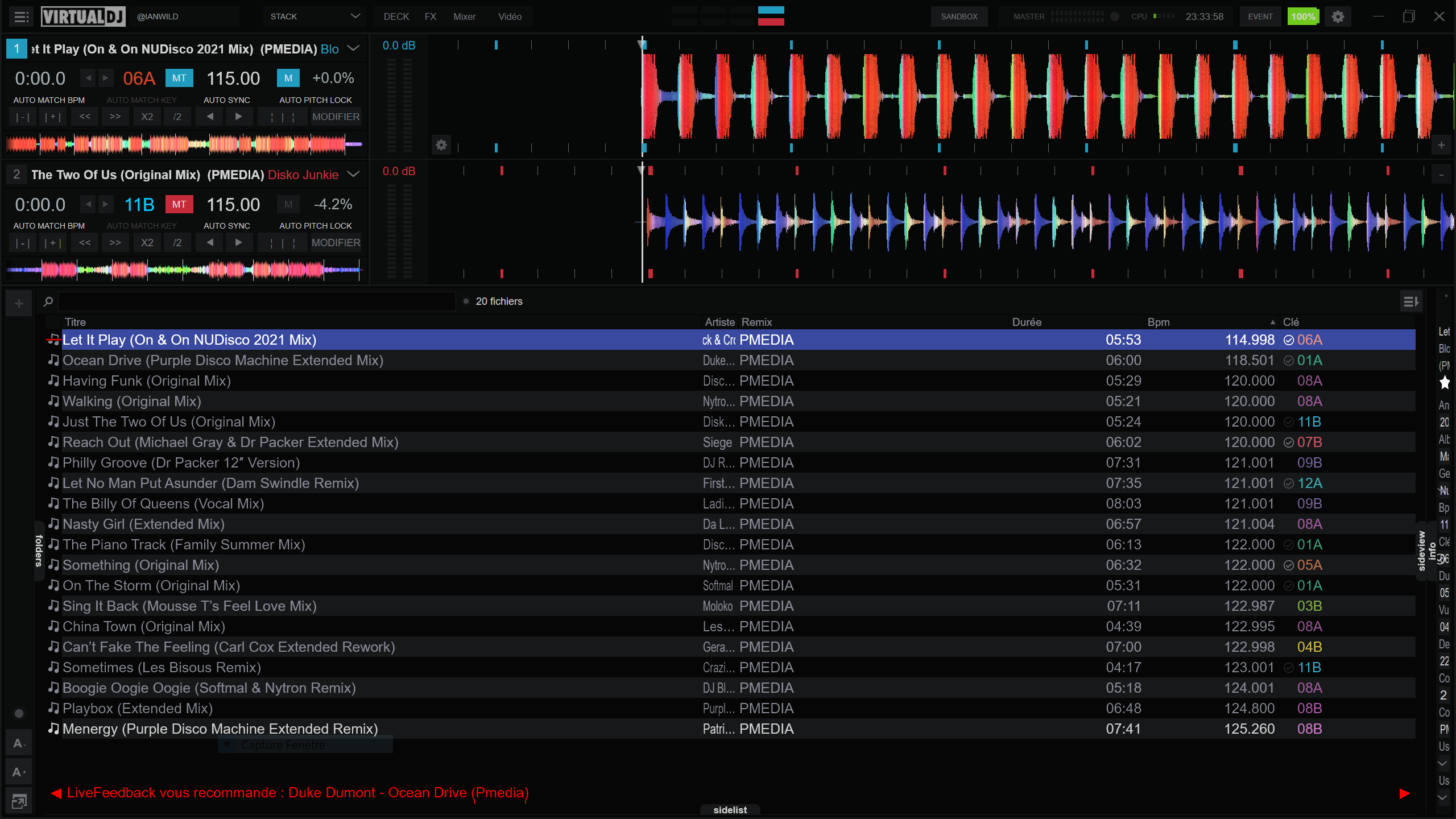Switch to the Vidéo tab
The height and width of the screenshot is (819, 1456).
pos(510,16)
